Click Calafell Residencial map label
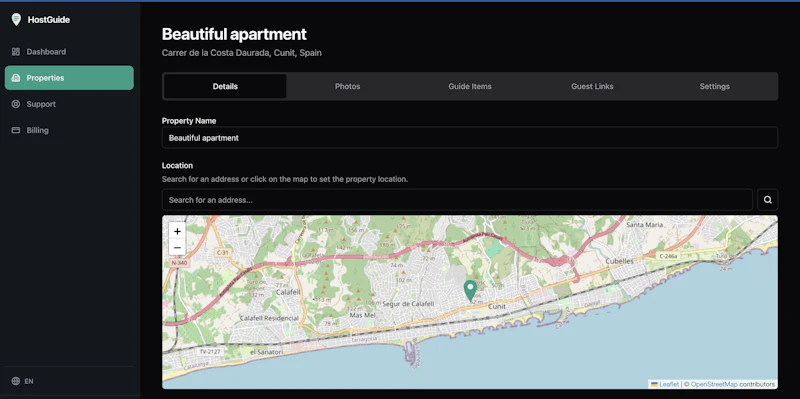 (x=269, y=318)
